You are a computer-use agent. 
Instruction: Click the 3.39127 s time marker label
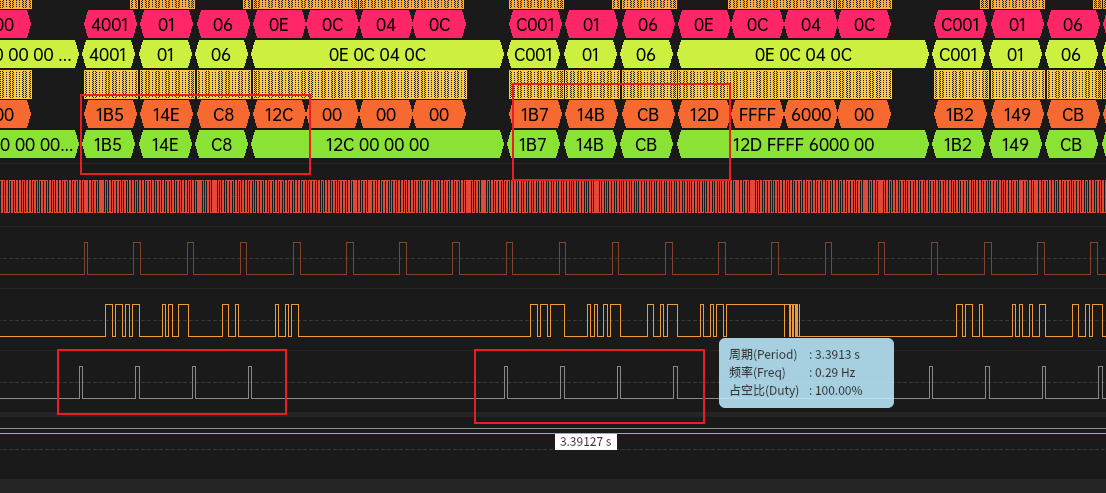585,441
